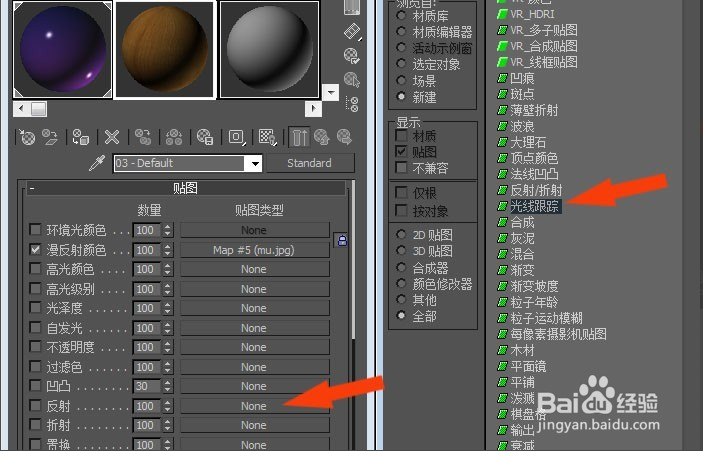Select the 材质编辑器 radio button
Screen dimensions: 703x451
(x=401, y=31)
